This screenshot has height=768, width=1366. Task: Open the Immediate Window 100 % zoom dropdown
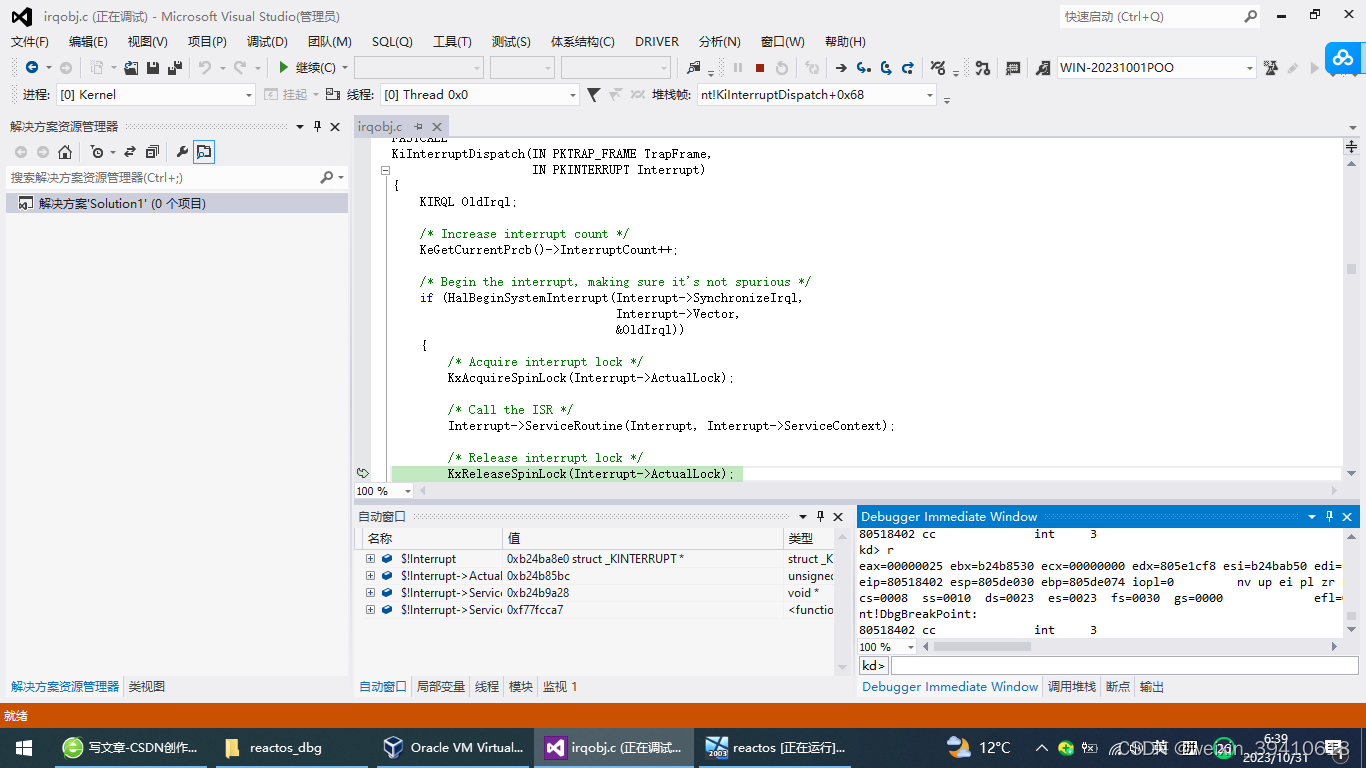coord(910,647)
